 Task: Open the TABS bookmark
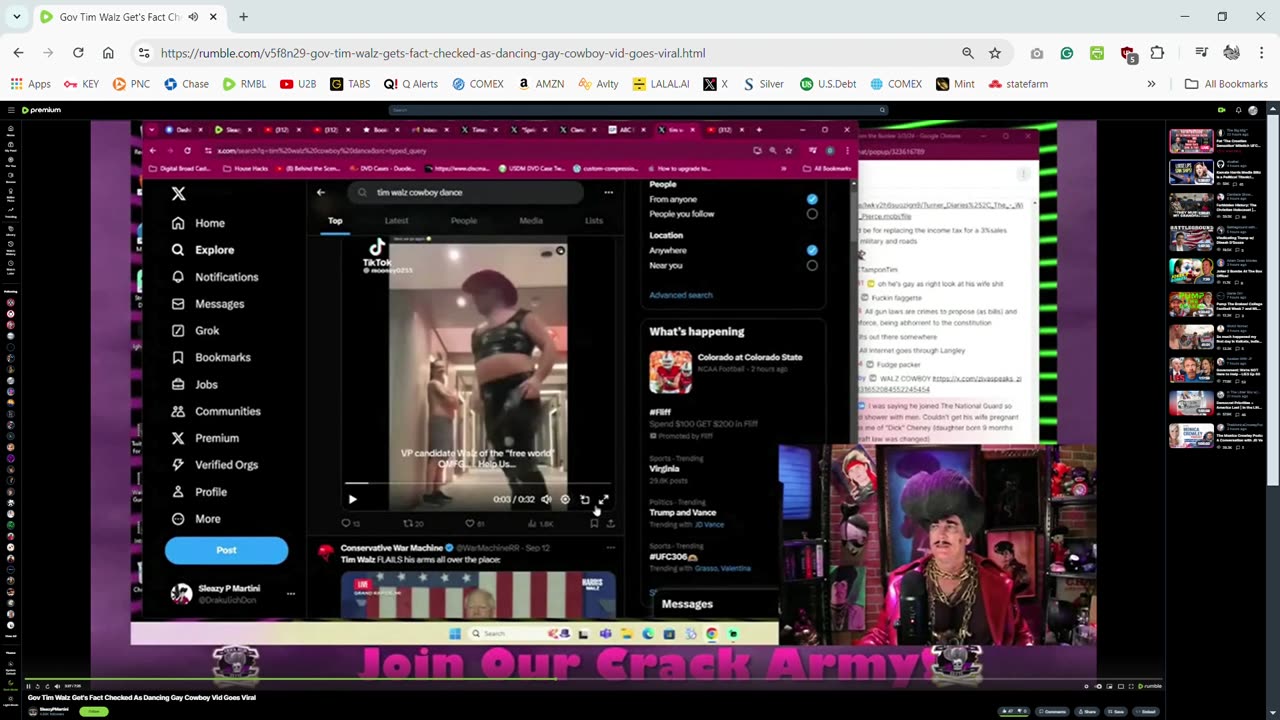pos(350,84)
